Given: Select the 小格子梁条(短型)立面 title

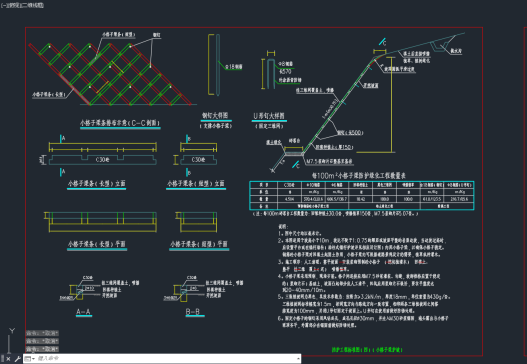Looking at the screenshot, I should pyautogui.click(x=196, y=184).
